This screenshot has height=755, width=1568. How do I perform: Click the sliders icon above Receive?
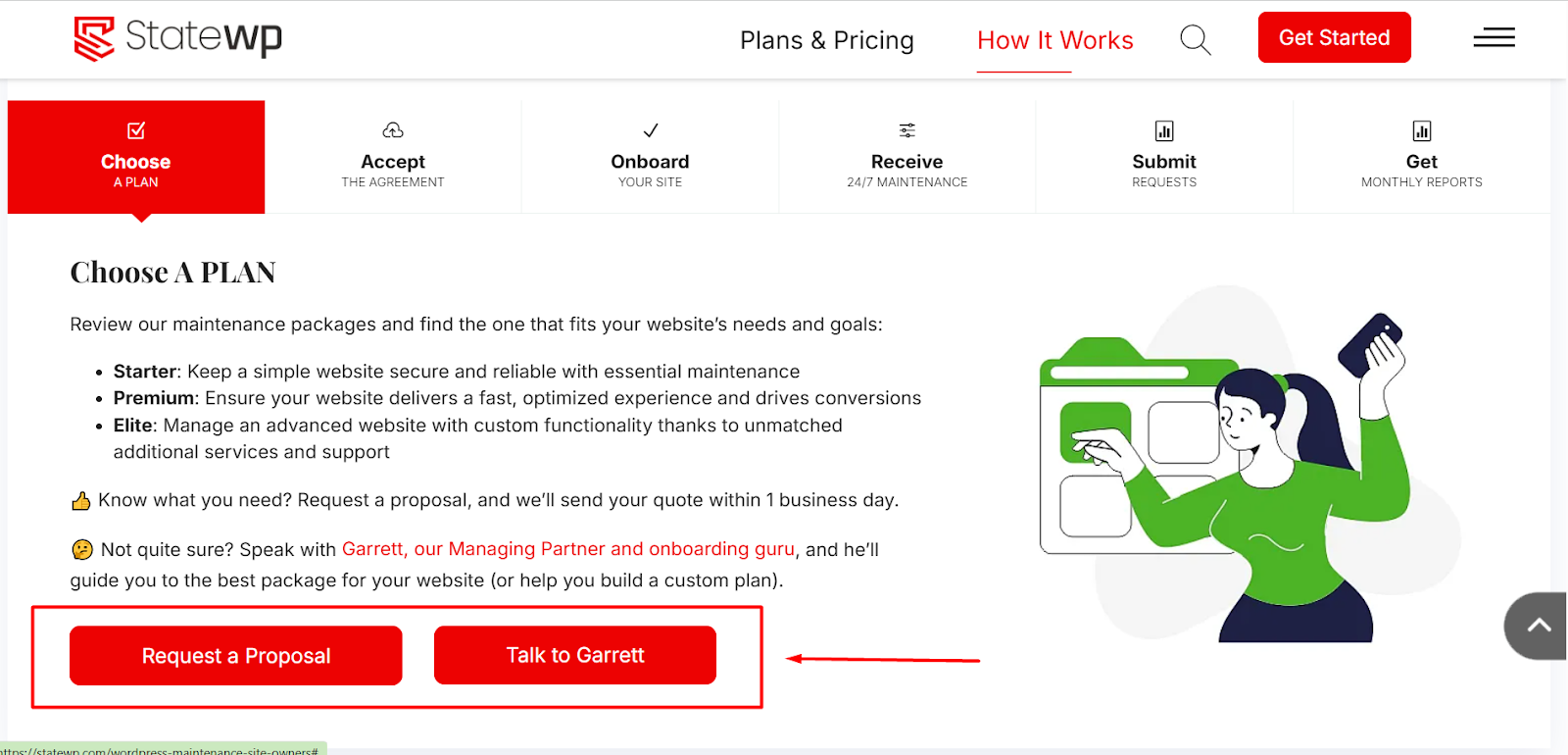pos(907,130)
